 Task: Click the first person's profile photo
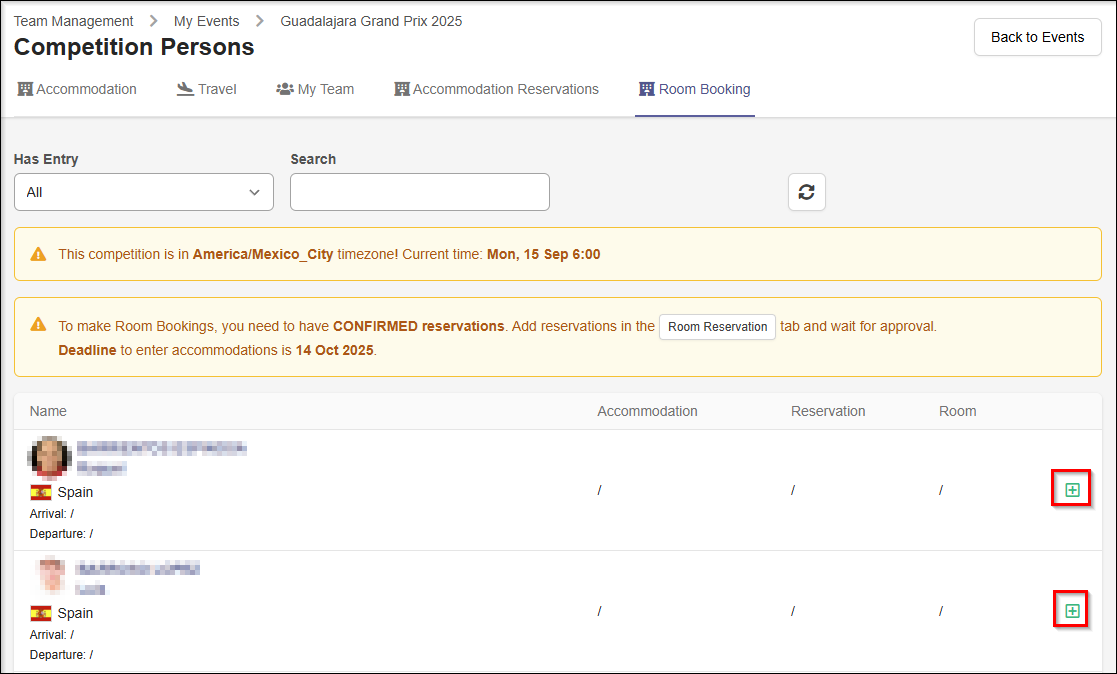tap(49, 456)
